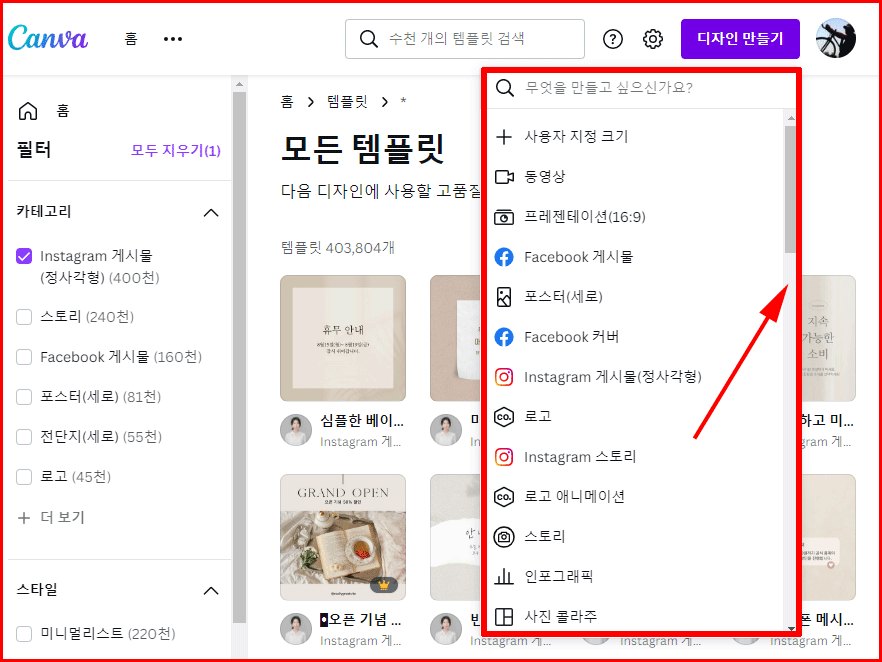Check the Facebook 게시물 (160천) filter
The width and height of the screenshot is (882, 662).
tap(24, 357)
